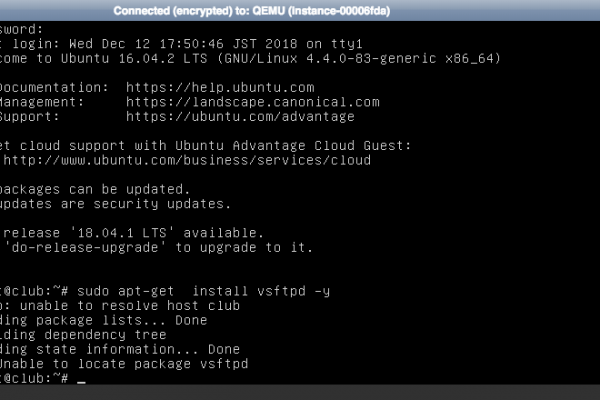Click the 'Unable to locate package vsftpd' error

(x=124, y=364)
